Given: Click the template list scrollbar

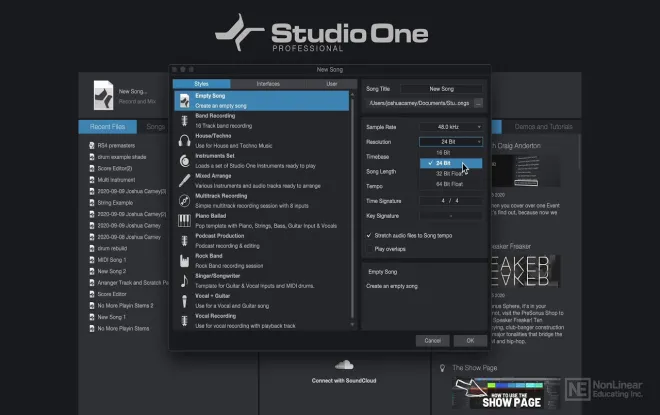Looking at the screenshot, I should [x=352, y=208].
